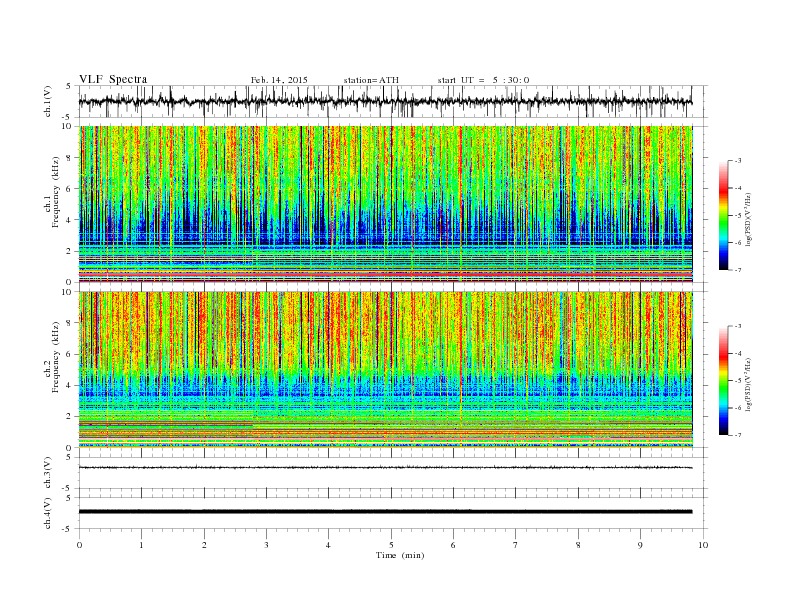Click the "ch.1(V)" waveform axis label
This screenshot has height=612, width=792.
(48, 101)
